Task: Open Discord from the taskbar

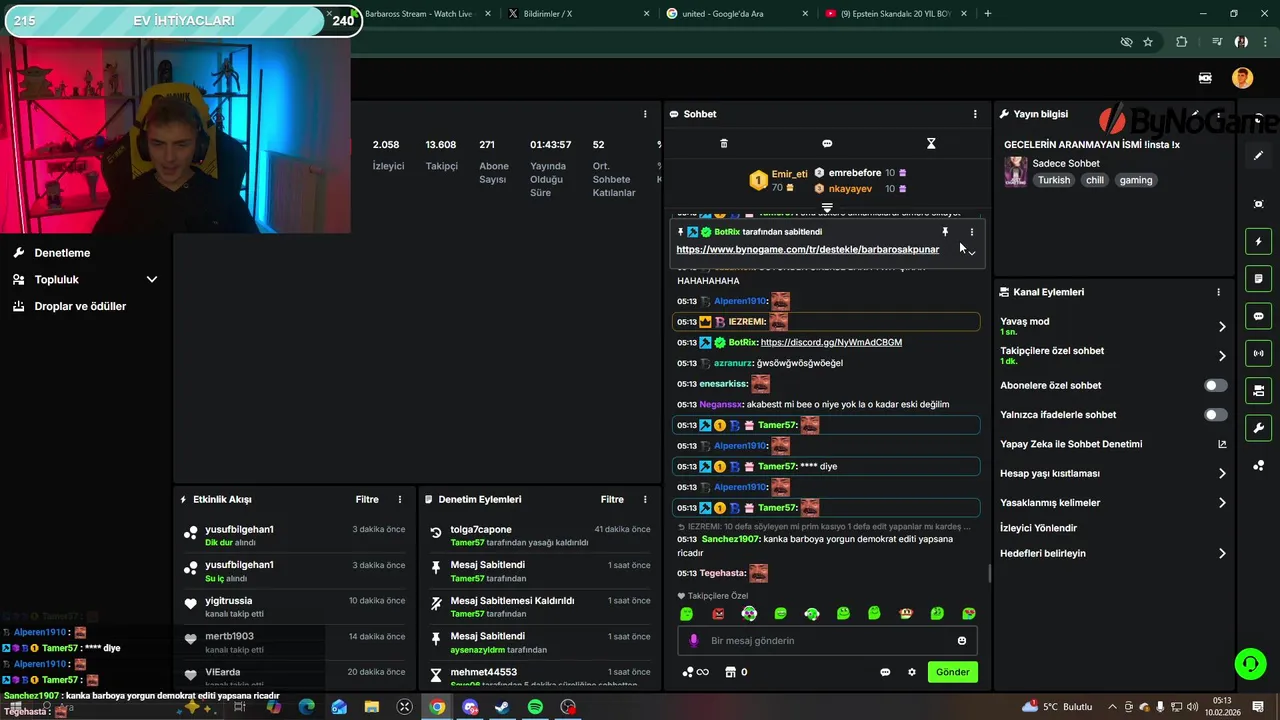Action: (470, 707)
